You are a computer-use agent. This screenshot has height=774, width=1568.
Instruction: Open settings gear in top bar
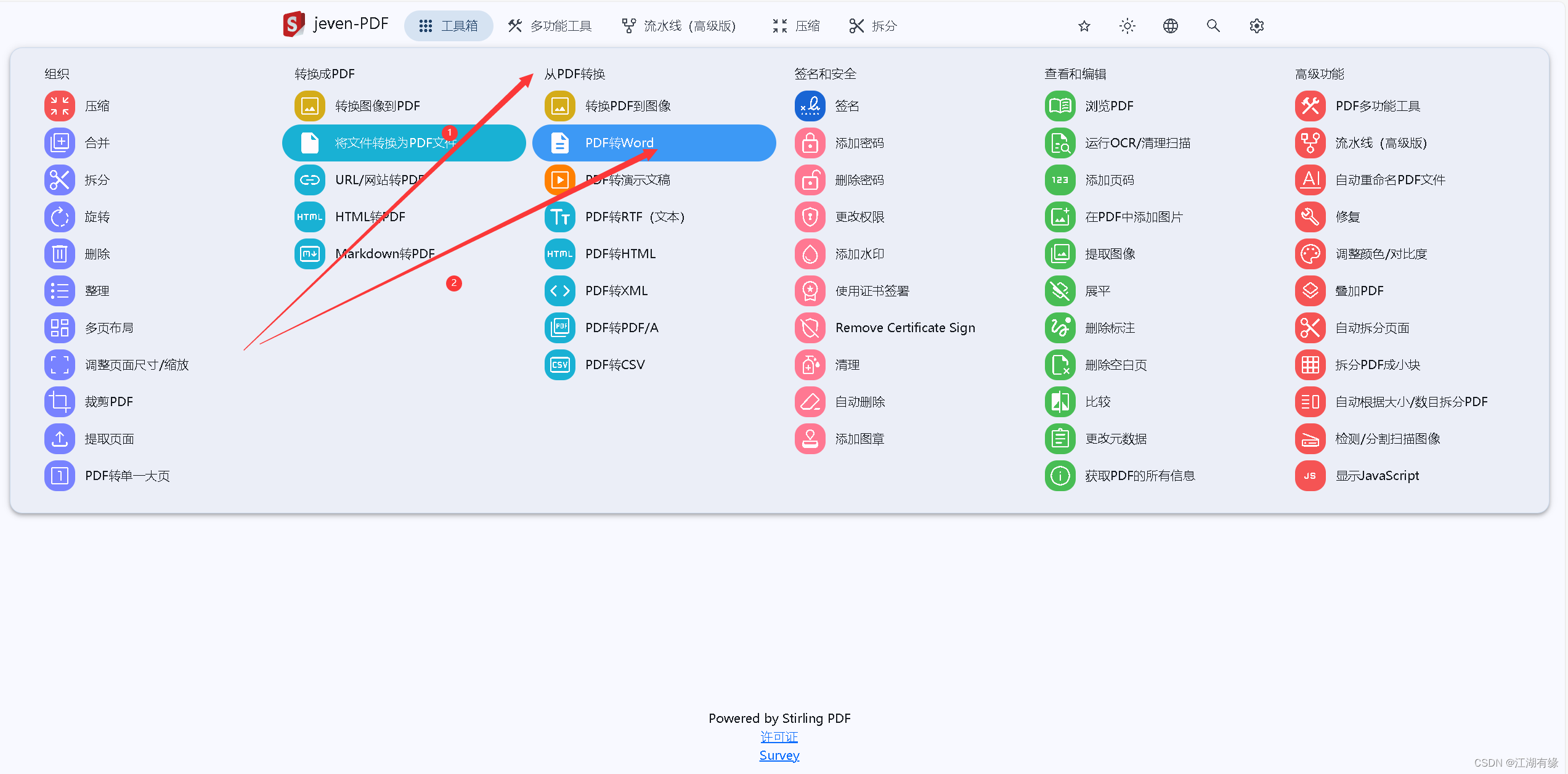click(x=1256, y=26)
